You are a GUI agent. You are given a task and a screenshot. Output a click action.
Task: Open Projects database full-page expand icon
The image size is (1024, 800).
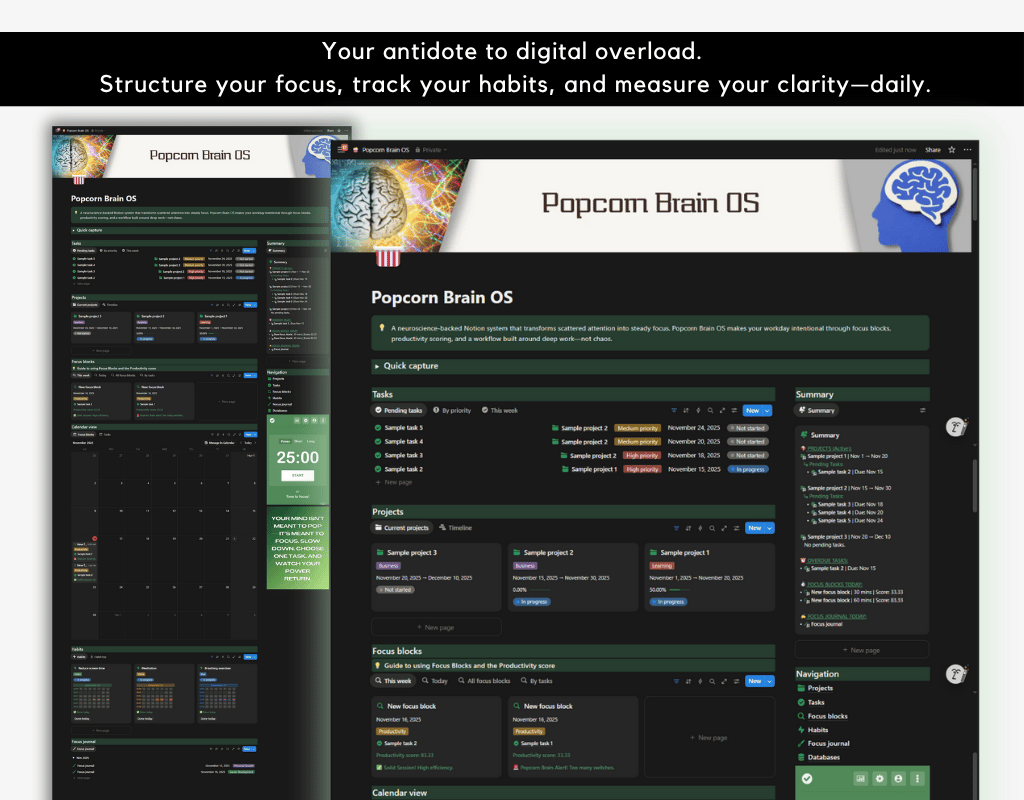click(x=724, y=528)
